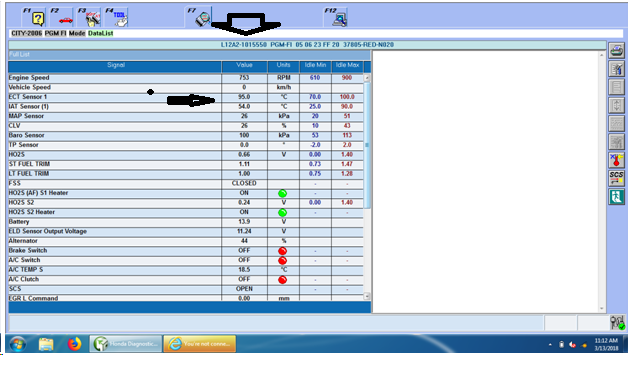Image resolution: width=628 pixels, height=384 pixels.
Task: Click the data list scrollbar down arrow
Action: tap(366, 296)
